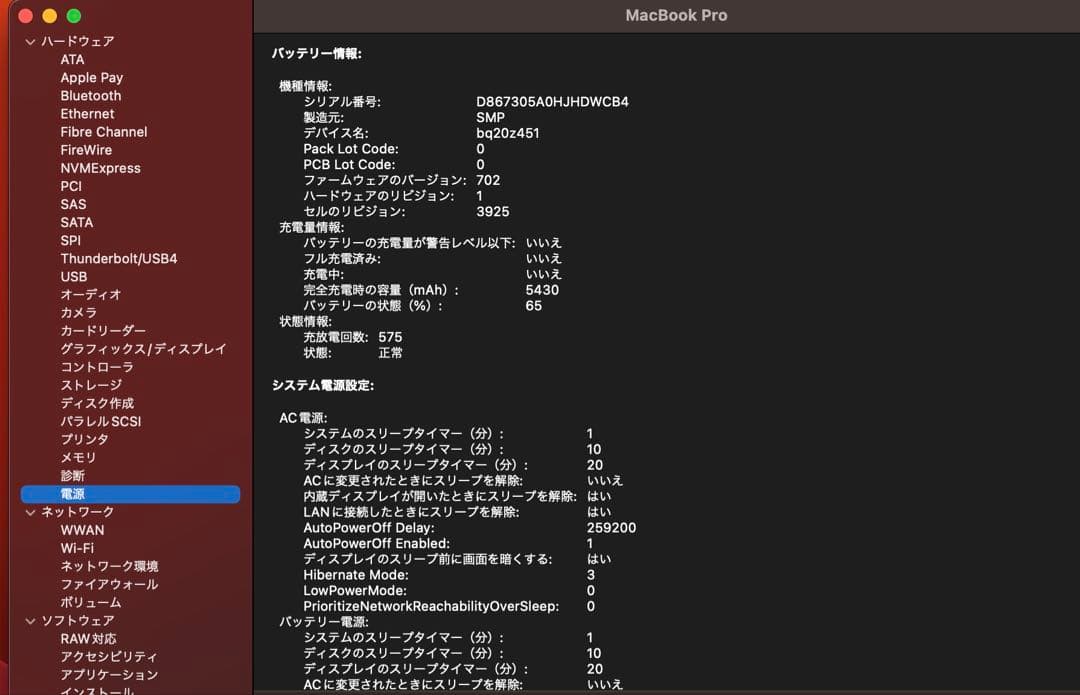
Task: Select プリンタ in the sidebar
Action: pos(84,439)
